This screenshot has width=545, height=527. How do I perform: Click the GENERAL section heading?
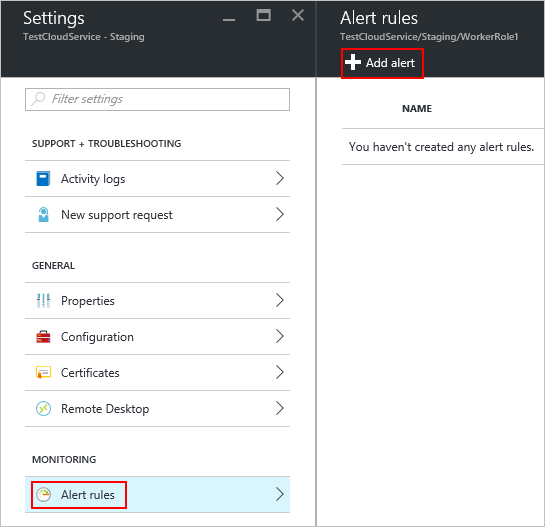53,266
